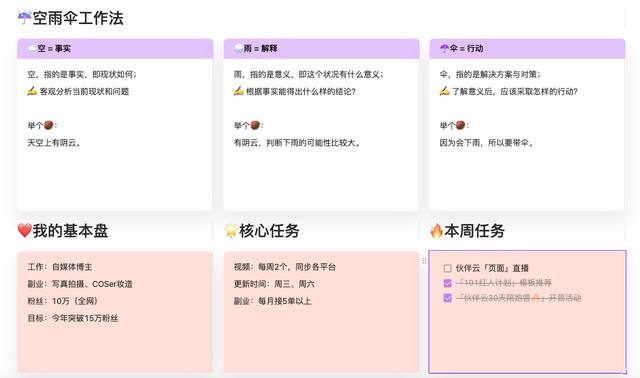Click the fire emoji in the 伙伴云30天陪跑营 task
This screenshot has width=640, height=378.
point(536,298)
